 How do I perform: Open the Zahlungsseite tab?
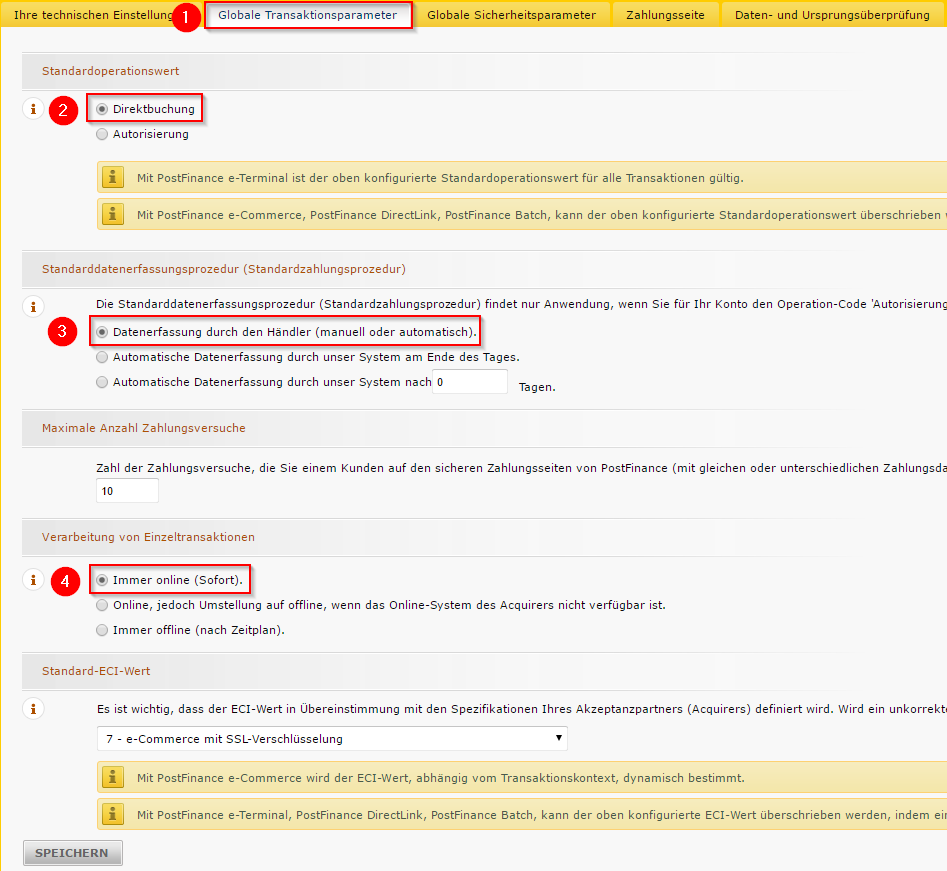pos(665,15)
